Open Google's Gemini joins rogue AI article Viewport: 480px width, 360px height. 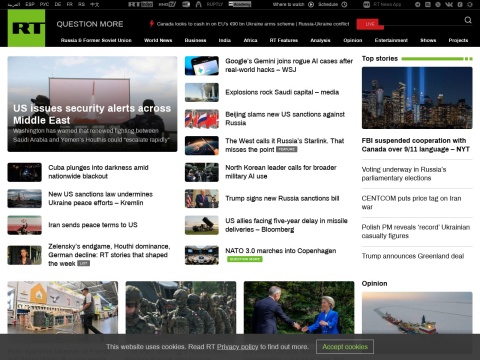289,65
